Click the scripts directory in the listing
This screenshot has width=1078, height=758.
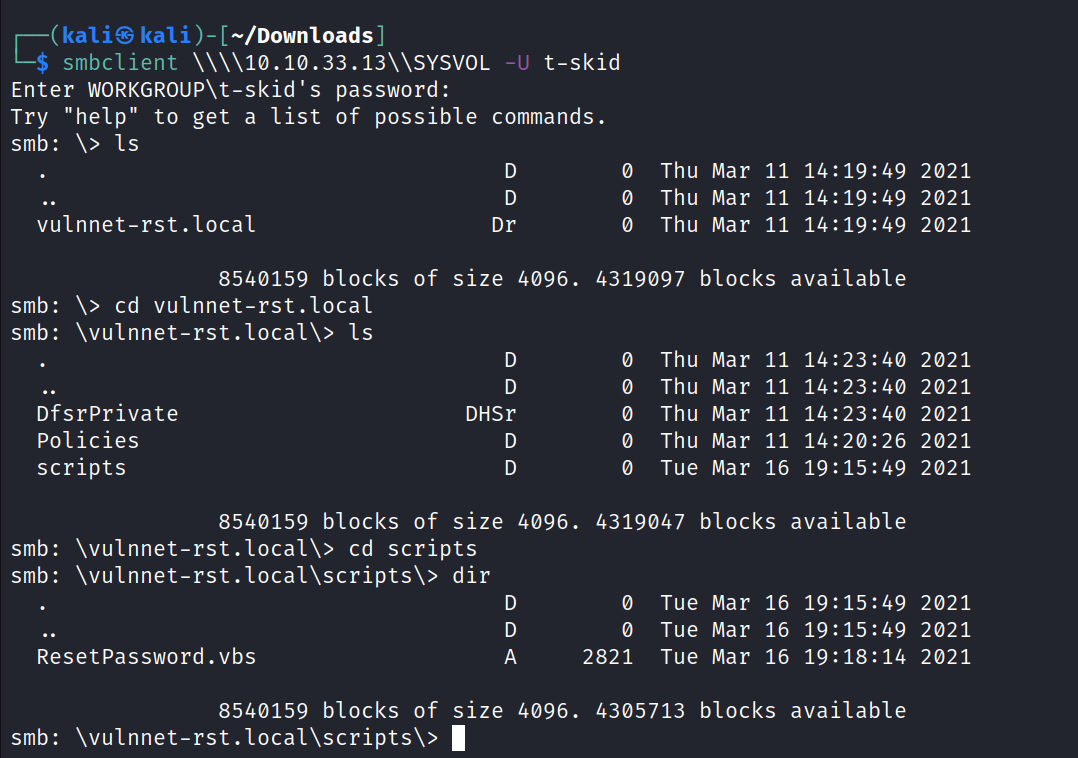tap(81, 468)
